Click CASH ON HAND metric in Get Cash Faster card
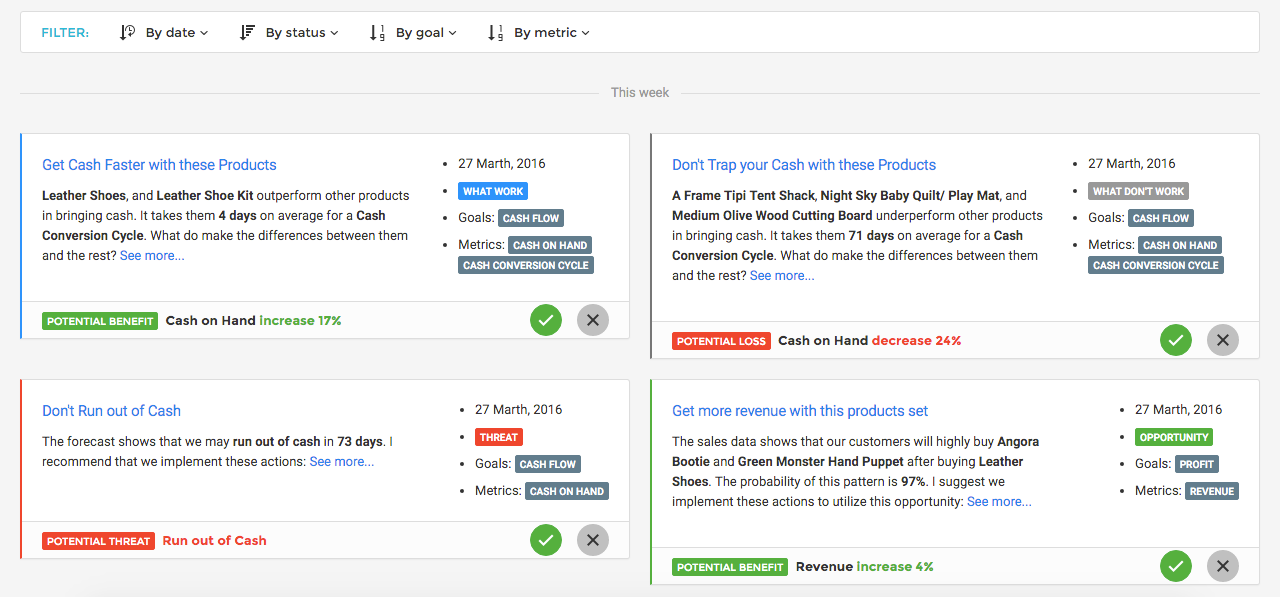The width and height of the screenshot is (1280, 597). pos(550,245)
